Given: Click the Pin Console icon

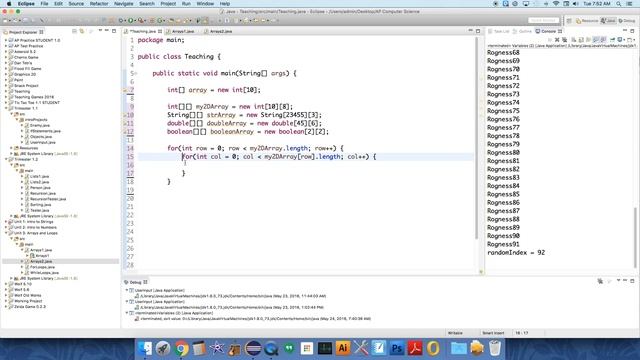Looking at the screenshot, I should (612, 40).
